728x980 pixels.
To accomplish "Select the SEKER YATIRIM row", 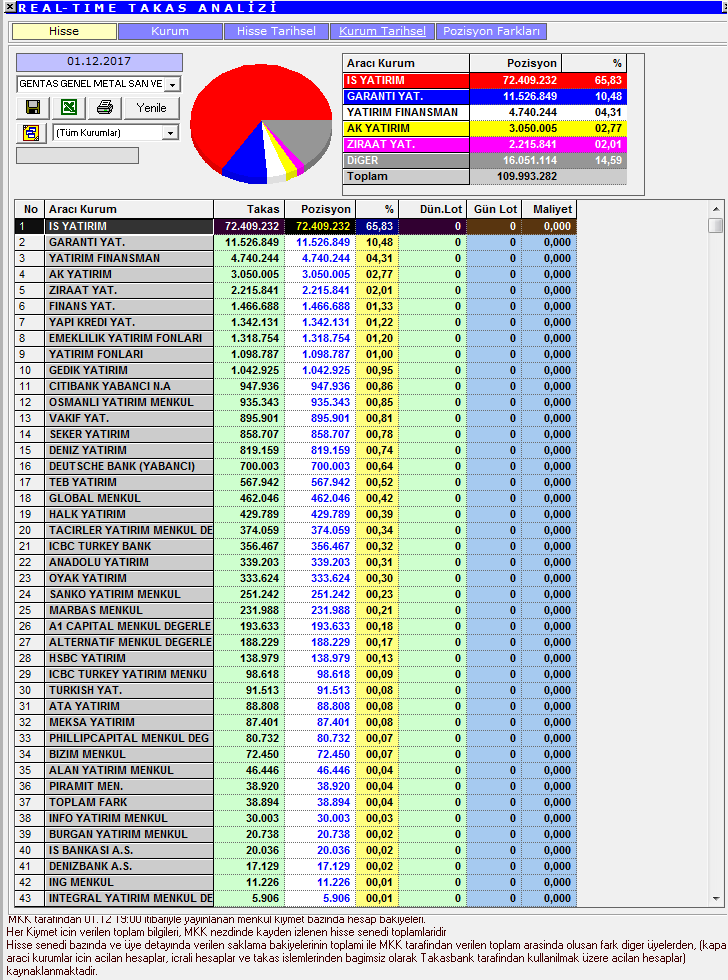I will (x=295, y=434).
